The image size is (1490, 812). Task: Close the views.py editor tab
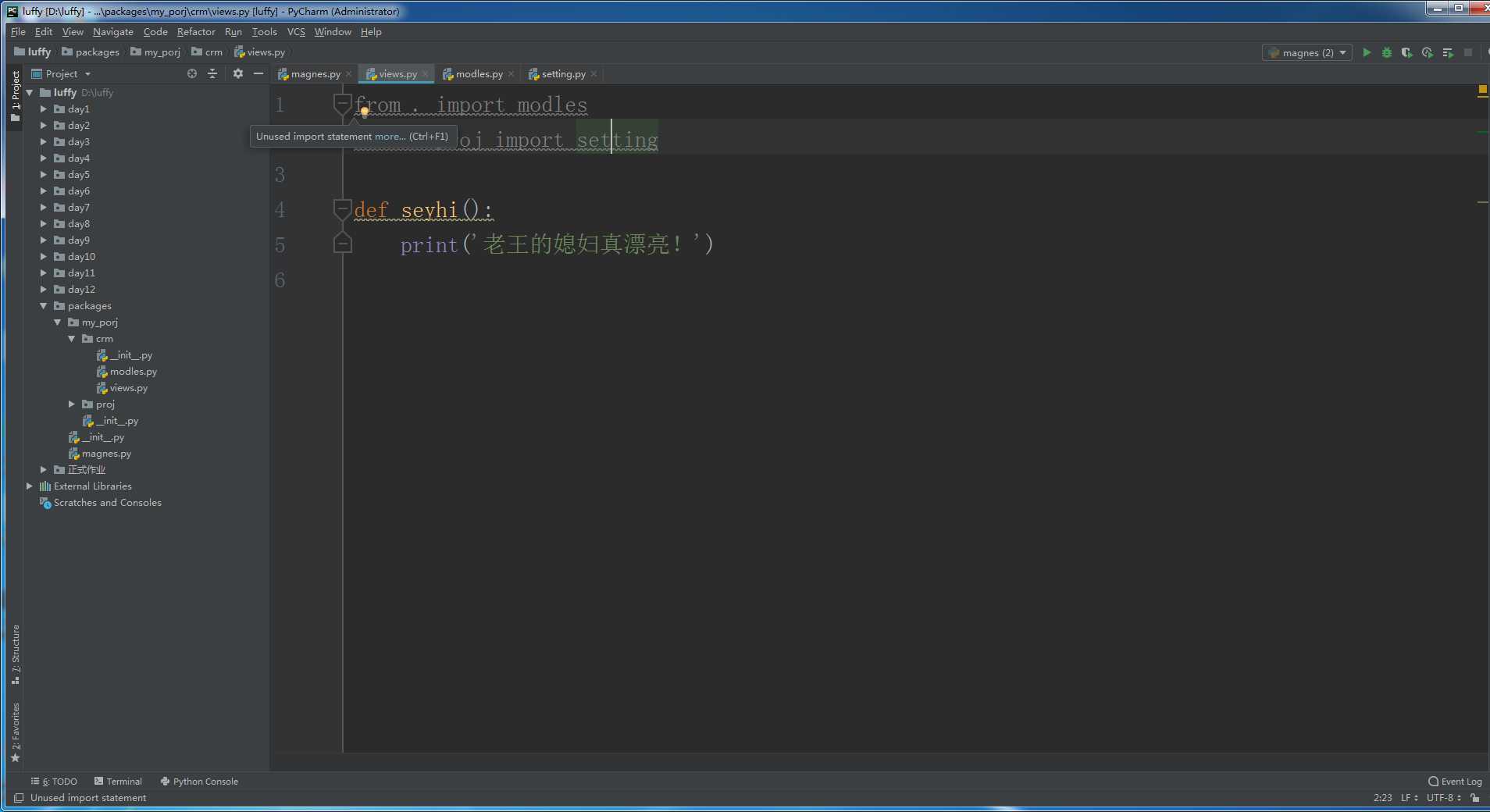pos(426,74)
